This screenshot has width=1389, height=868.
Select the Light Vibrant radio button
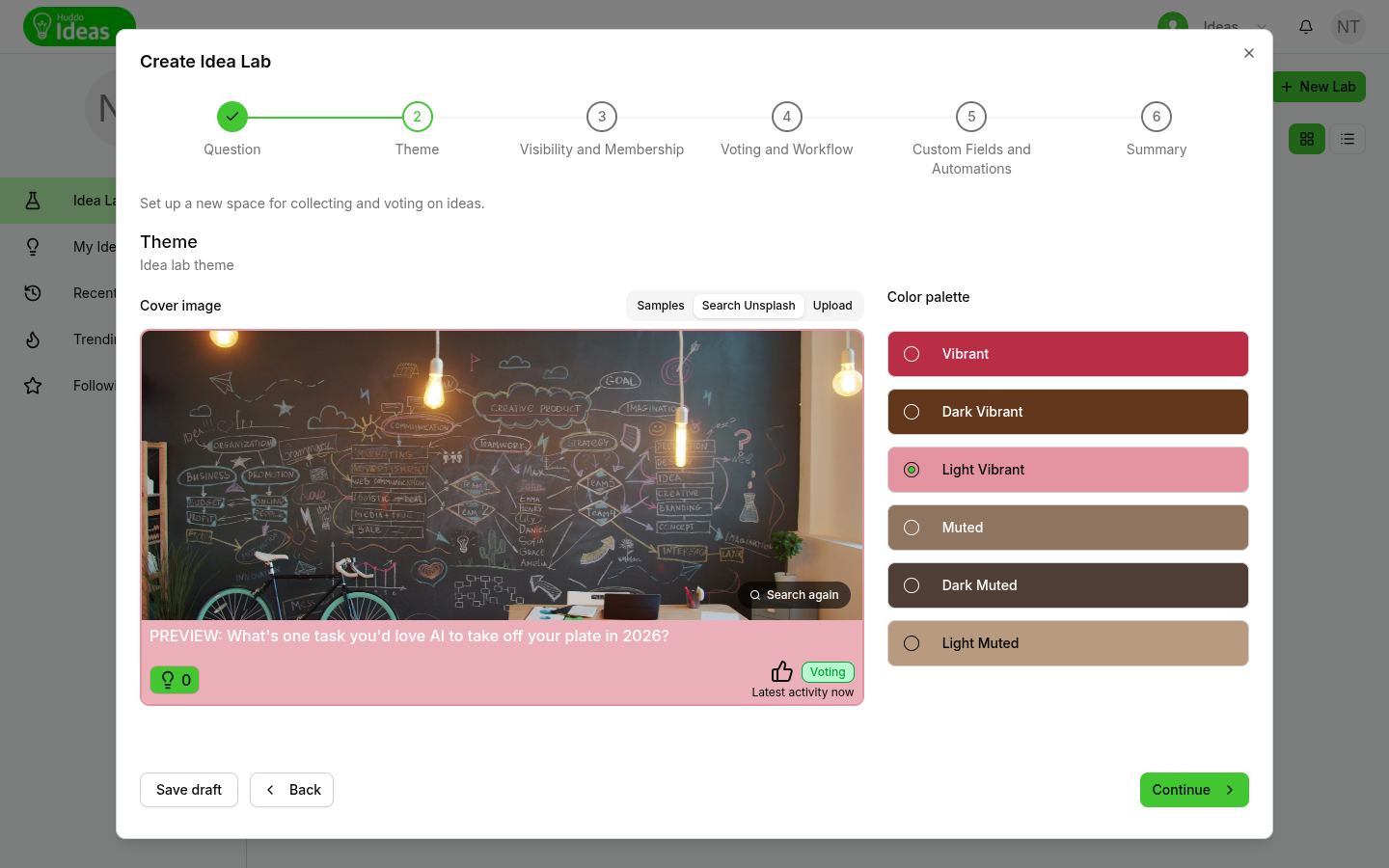[912, 470]
